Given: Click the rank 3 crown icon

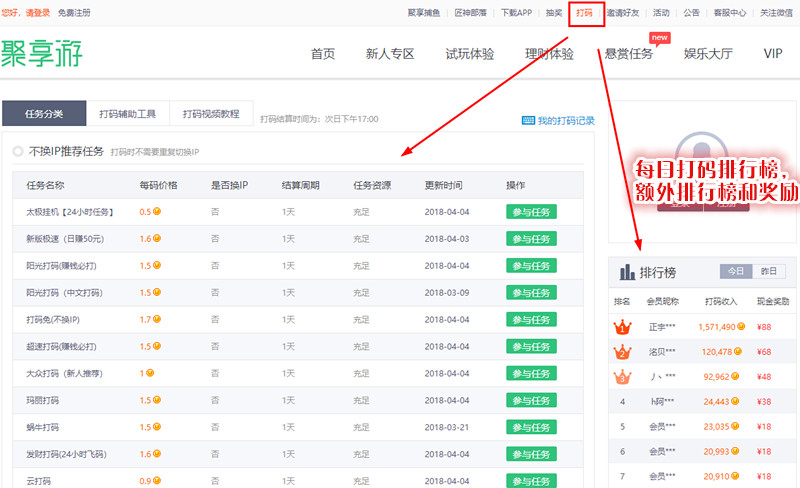Looking at the screenshot, I should click(x=622, y=377).
